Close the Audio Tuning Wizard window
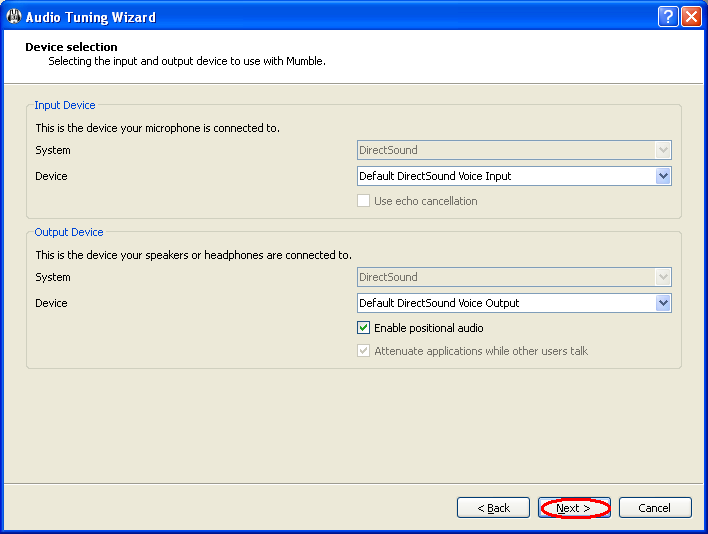The height and width of the screenshot is (534, 708). (x=691, y=17)
